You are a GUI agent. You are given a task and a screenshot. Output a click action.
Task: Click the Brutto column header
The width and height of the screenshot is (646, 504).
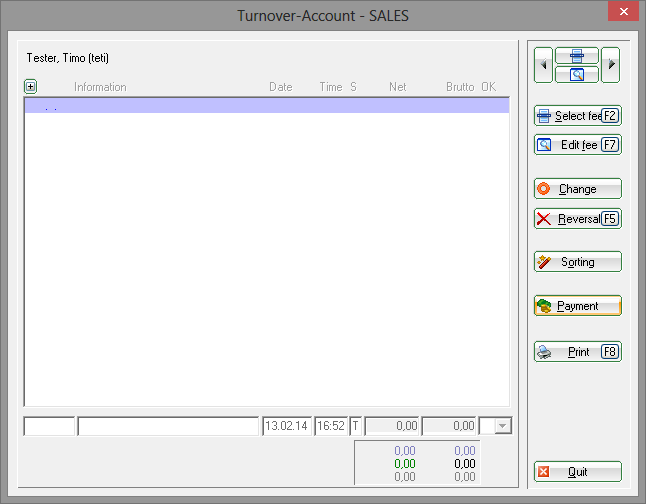tap(460, 87)
